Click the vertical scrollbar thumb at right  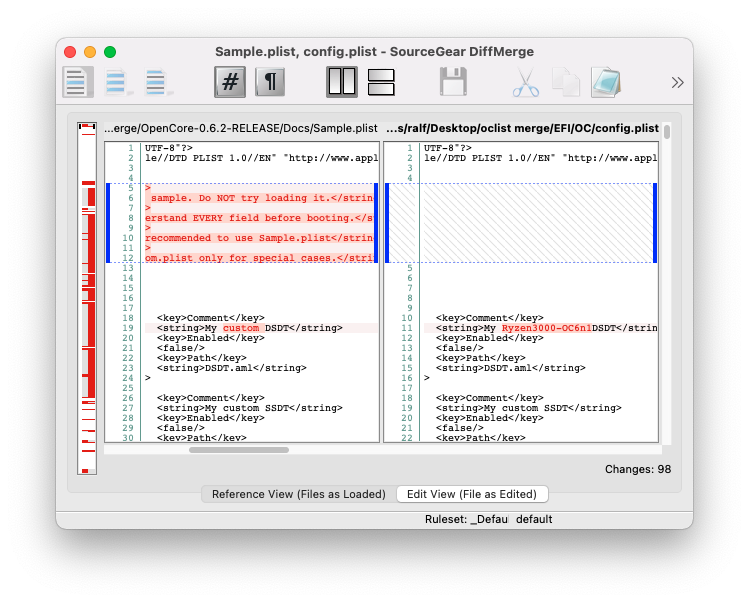click(666, 131)
